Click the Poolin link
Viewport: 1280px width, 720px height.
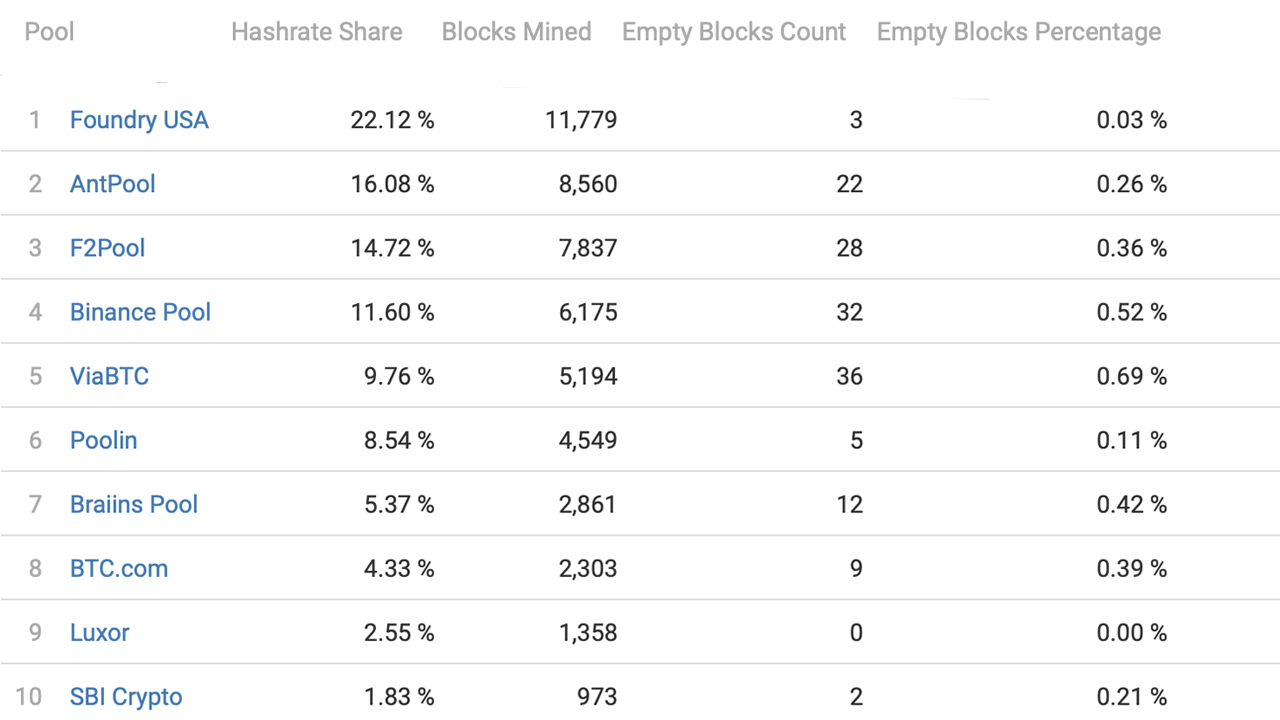[x=103, y=440]
